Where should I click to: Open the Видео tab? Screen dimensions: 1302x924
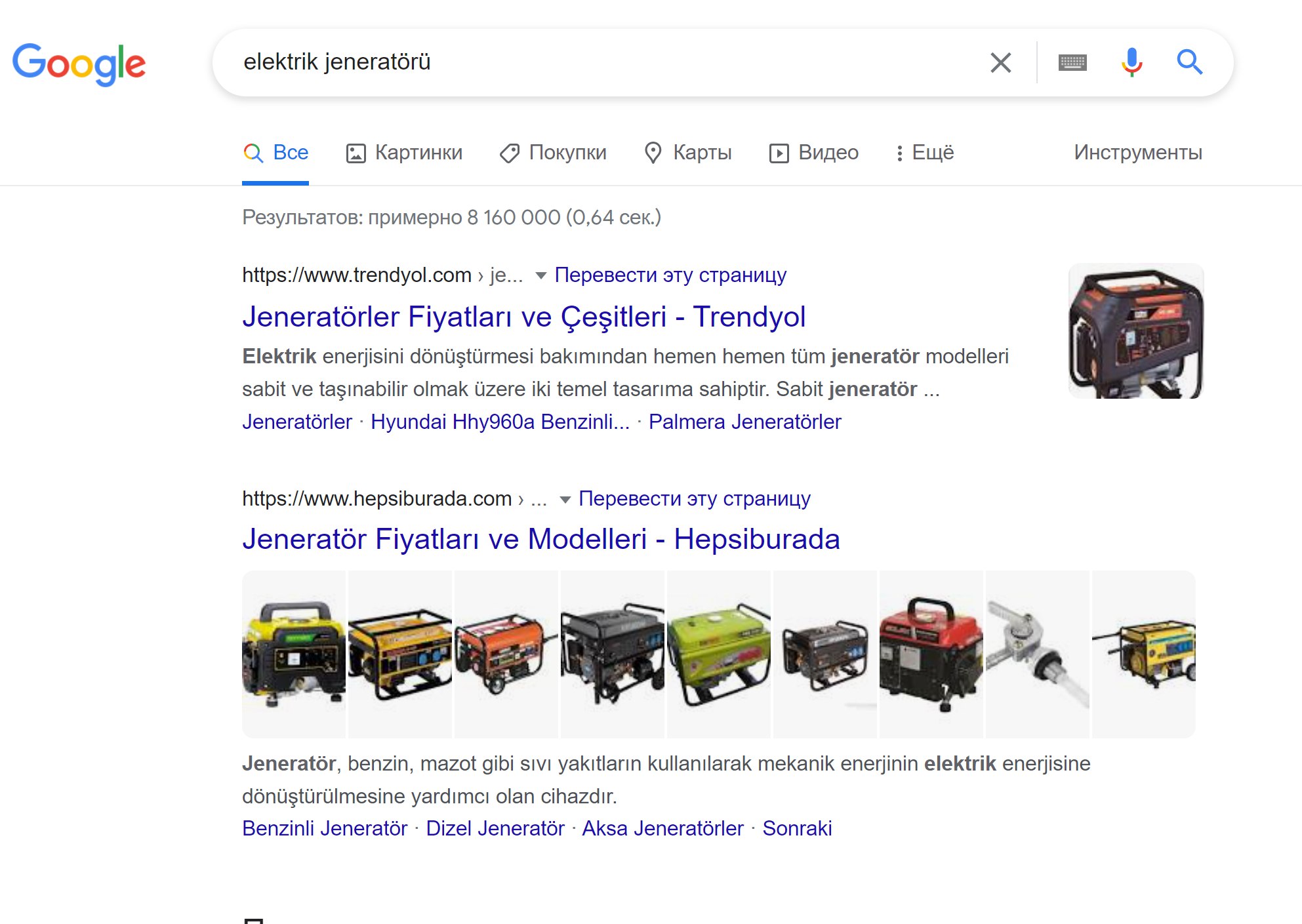pyautogui.click(x=813, y=152)
